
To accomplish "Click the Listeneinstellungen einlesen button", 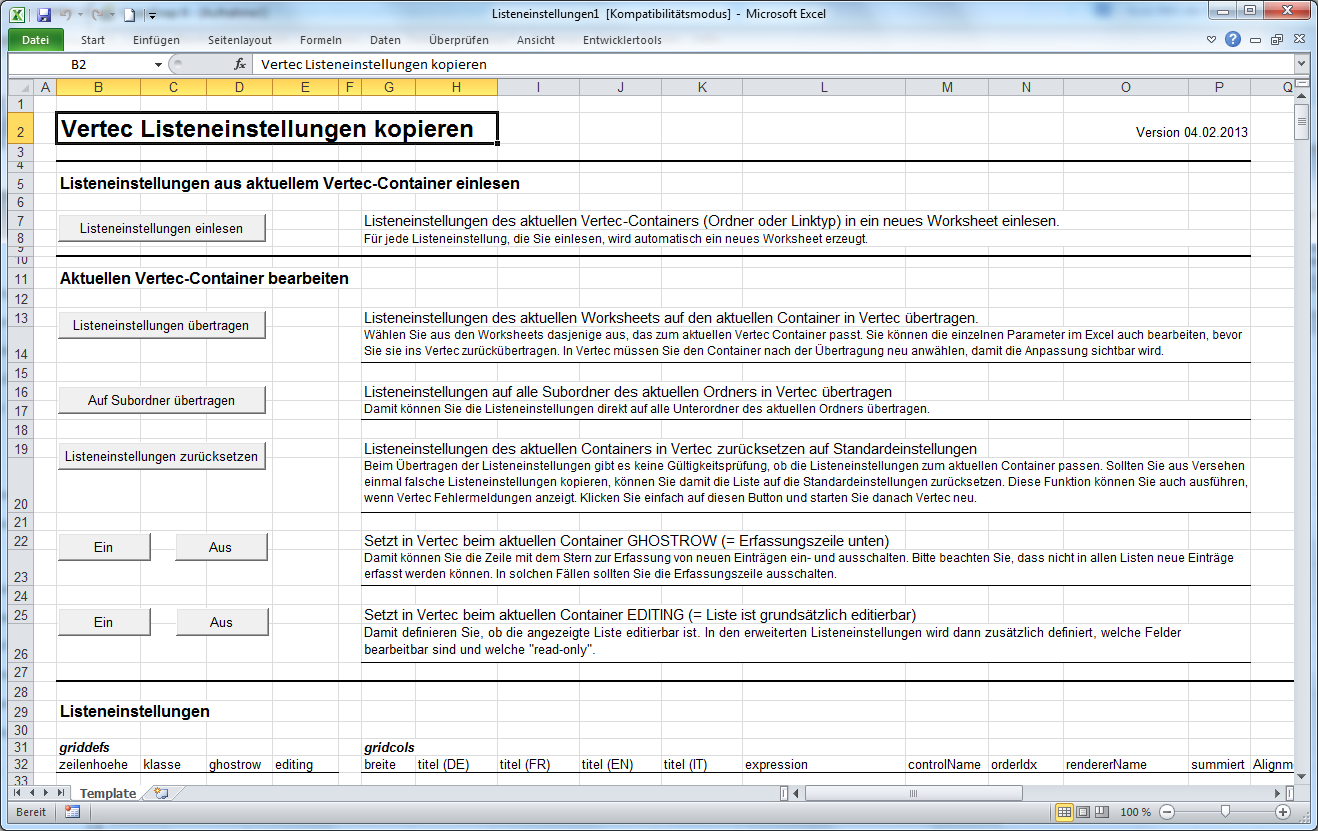I will coord(162,228).
